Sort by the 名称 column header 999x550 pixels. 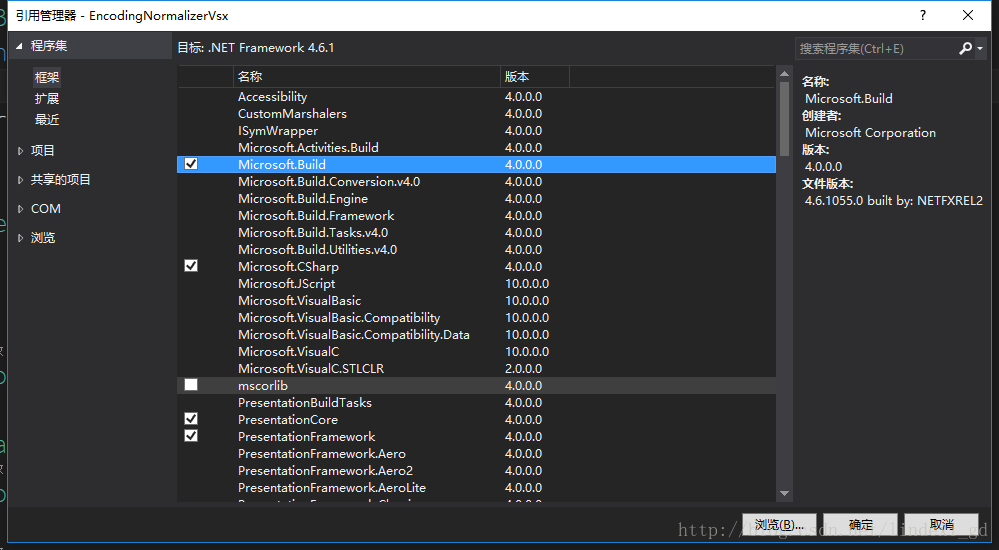(366, 76)
